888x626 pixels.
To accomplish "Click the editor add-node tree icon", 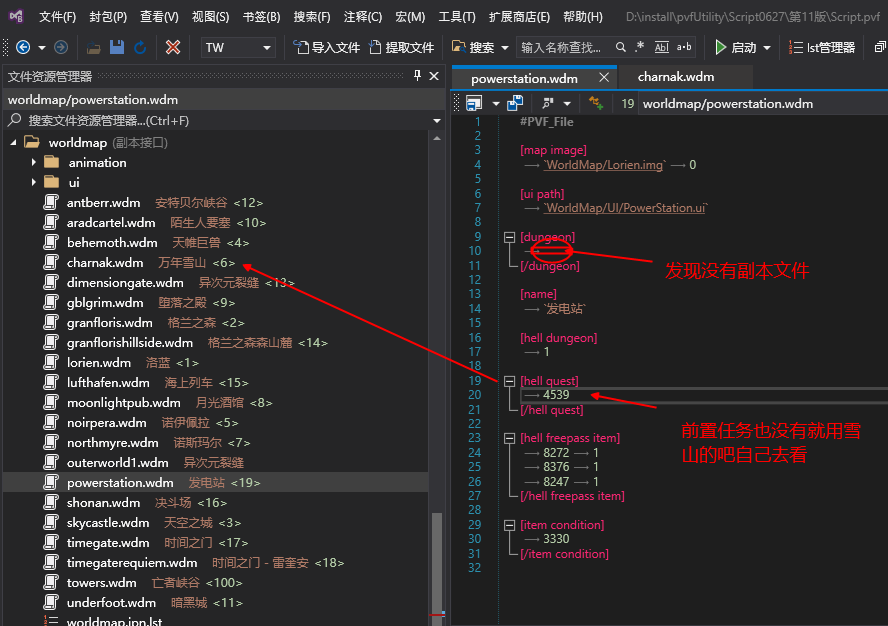I will coord(596,103).
